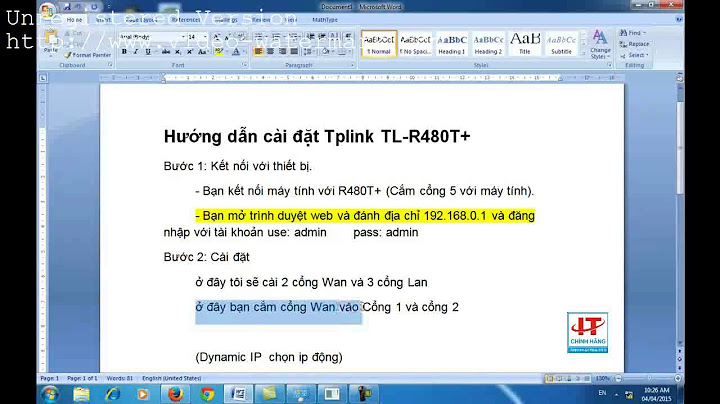Open the Line Spacing dropdown
Image resolution: width=720 pixels, height=404 pixels.
coord(309,51)
